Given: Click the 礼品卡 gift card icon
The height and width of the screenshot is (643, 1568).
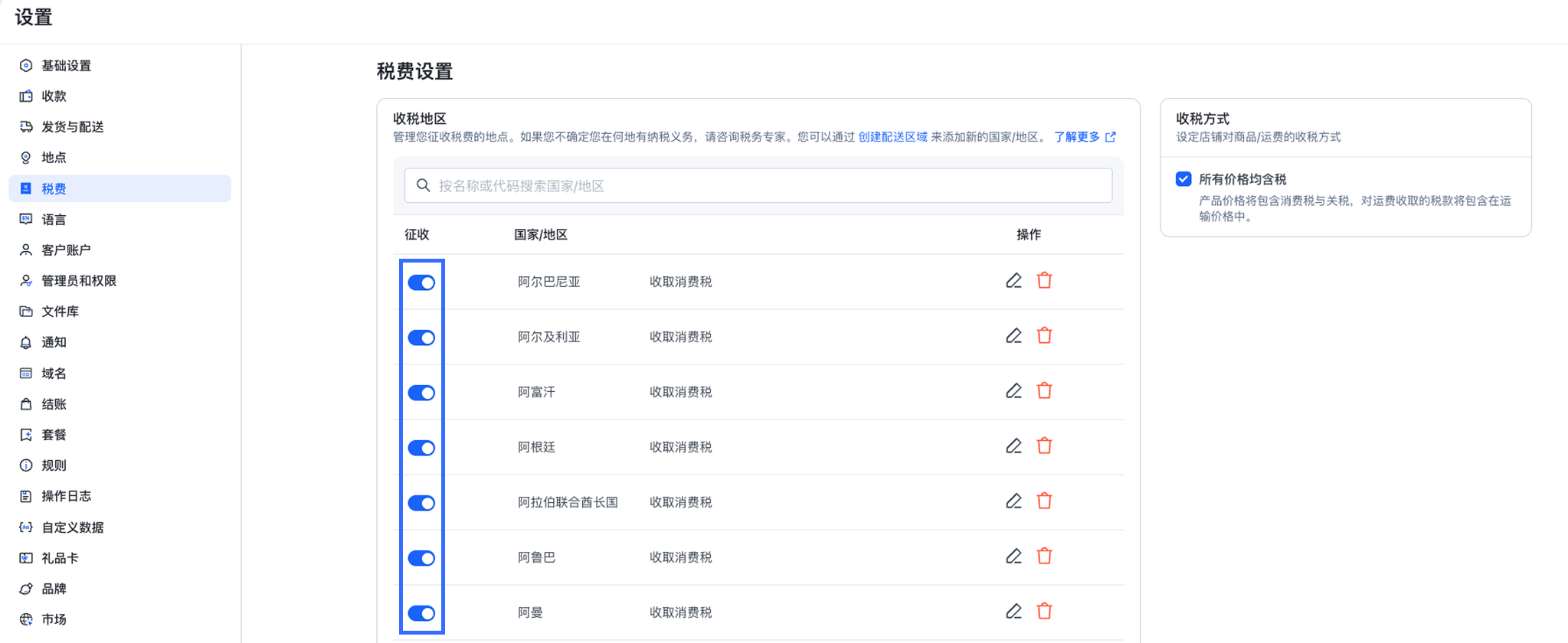Looking at the screenshot, I should [x=26, y=558].
